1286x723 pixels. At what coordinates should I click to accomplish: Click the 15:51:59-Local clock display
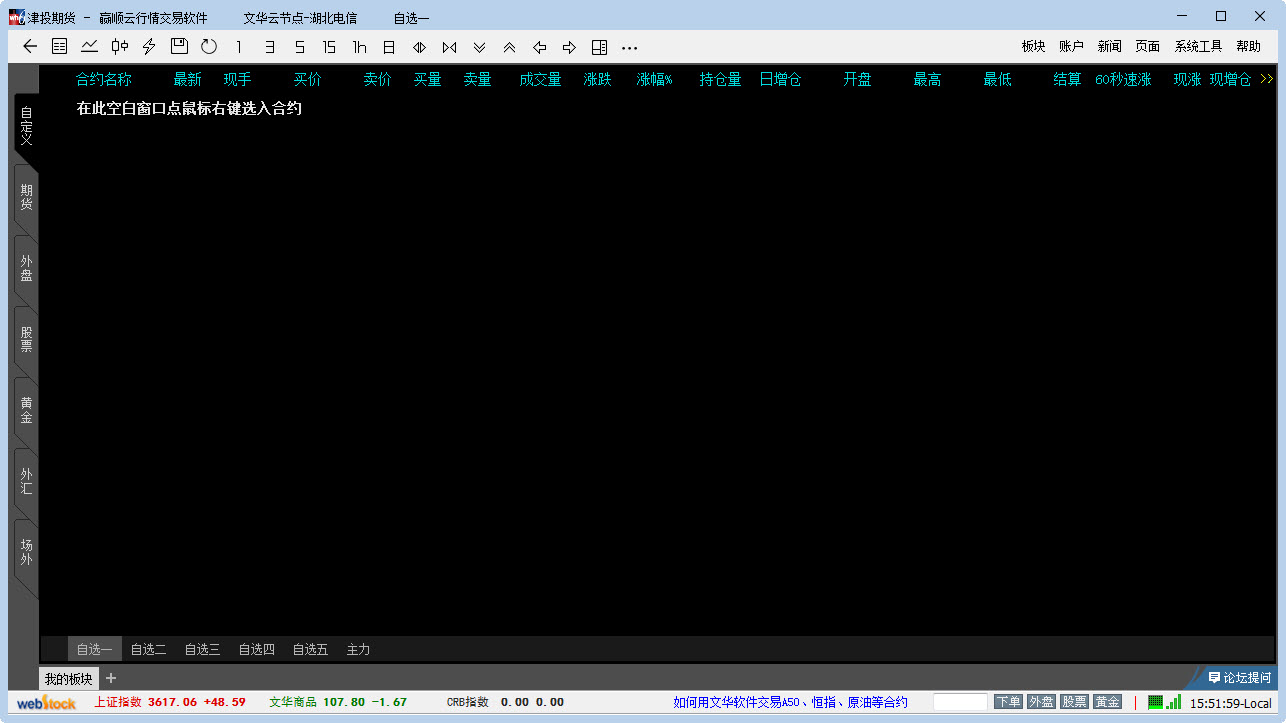tap(1230, 703)
